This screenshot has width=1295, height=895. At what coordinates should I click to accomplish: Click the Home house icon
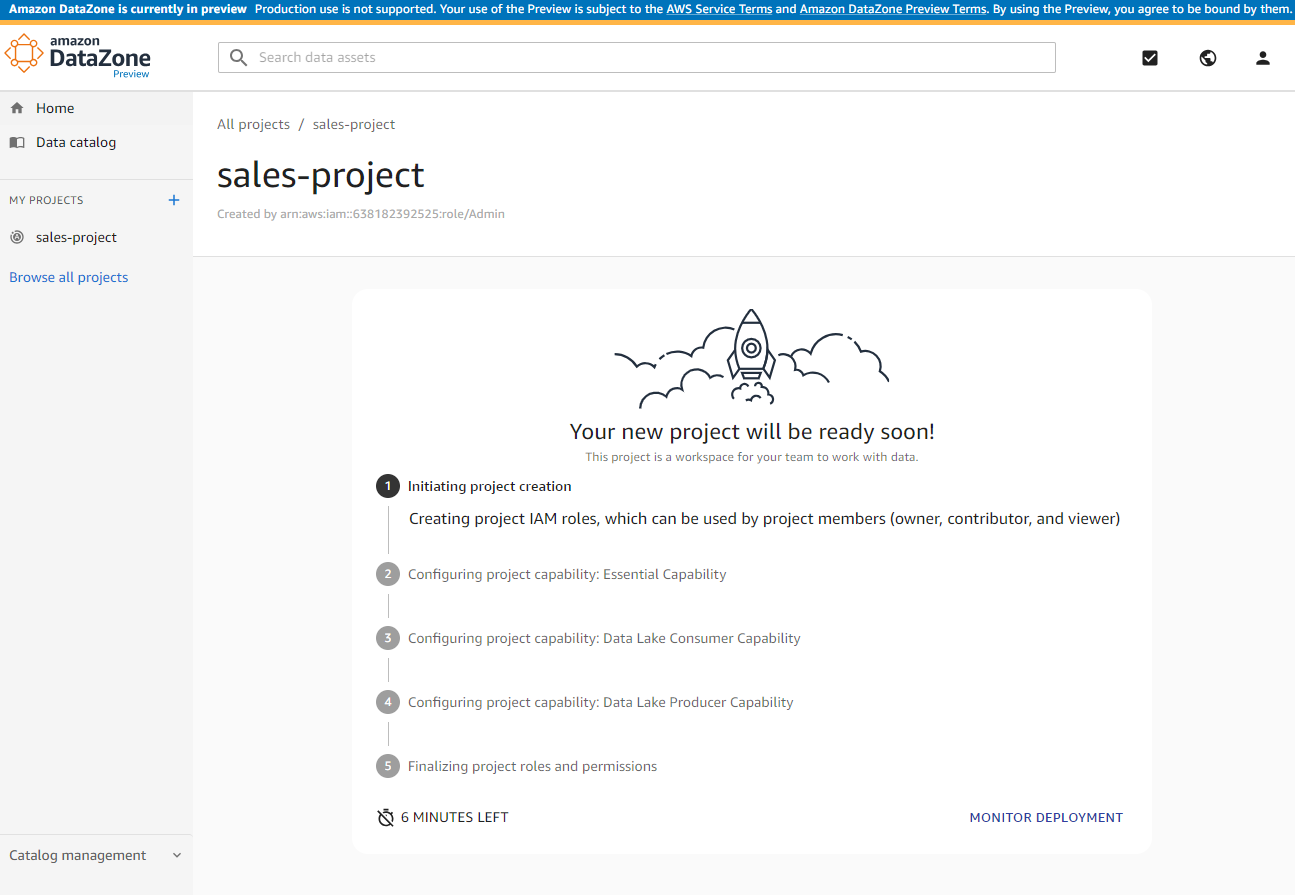coord(17,108)
